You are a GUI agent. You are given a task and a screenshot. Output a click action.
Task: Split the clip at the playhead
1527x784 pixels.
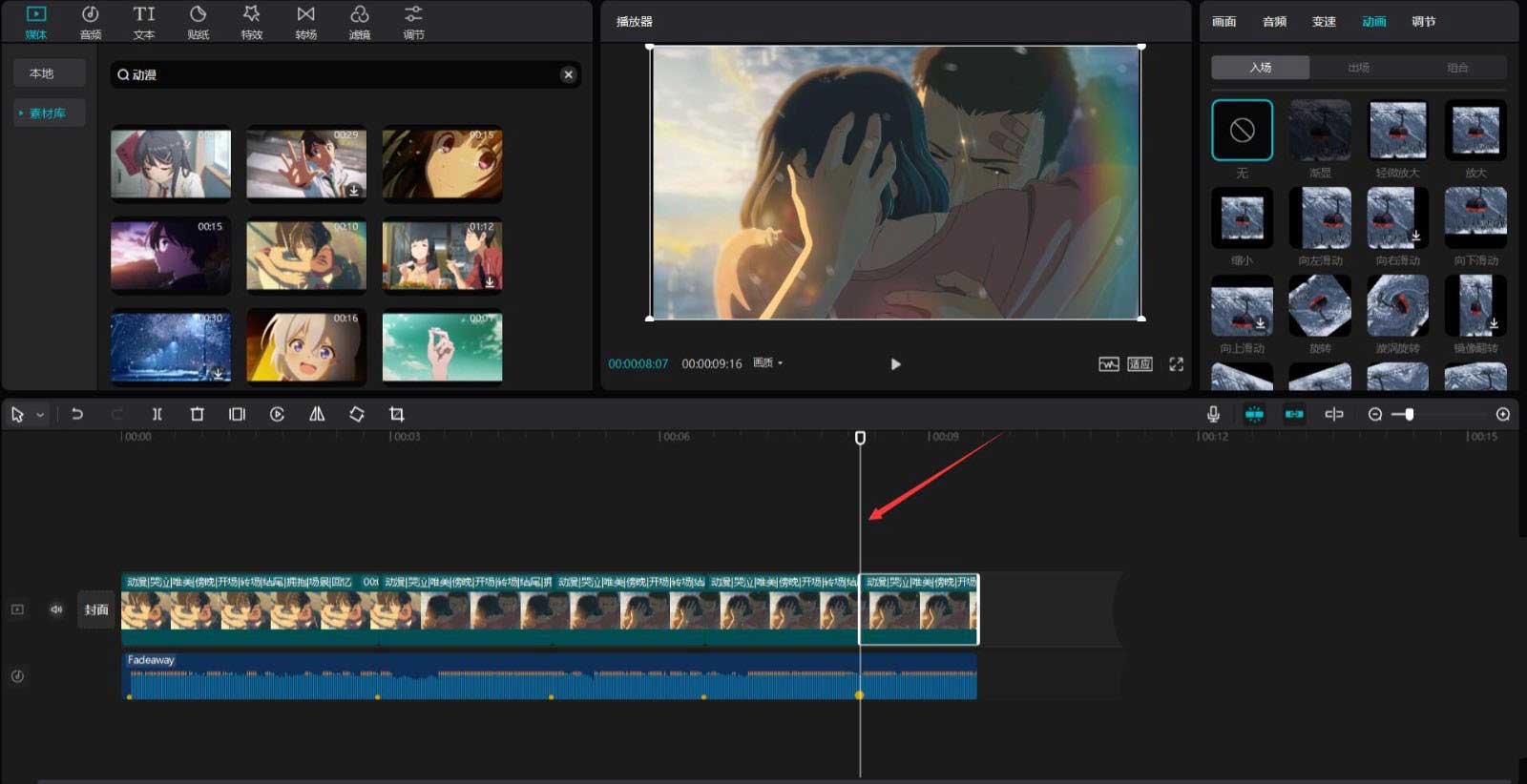coord(157,414)
